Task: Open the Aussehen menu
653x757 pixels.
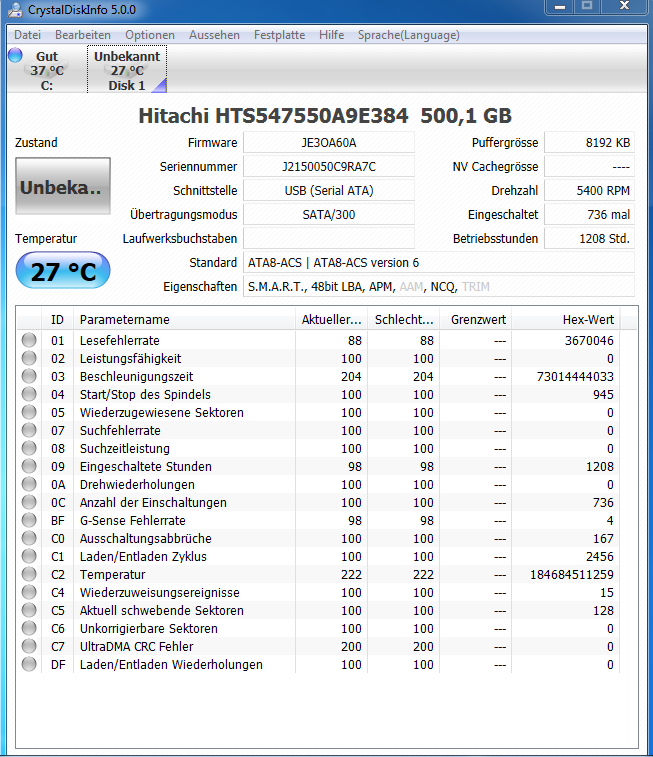Action: tap(214, 35)
